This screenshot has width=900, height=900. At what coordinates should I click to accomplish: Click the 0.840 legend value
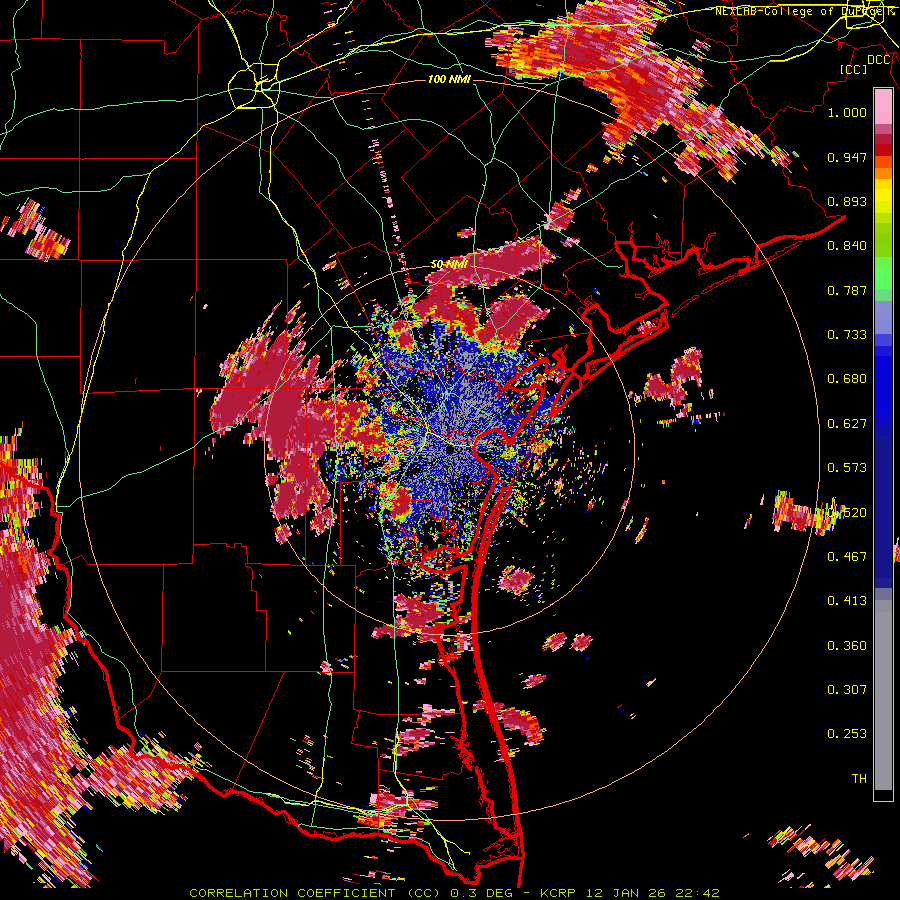847,246
